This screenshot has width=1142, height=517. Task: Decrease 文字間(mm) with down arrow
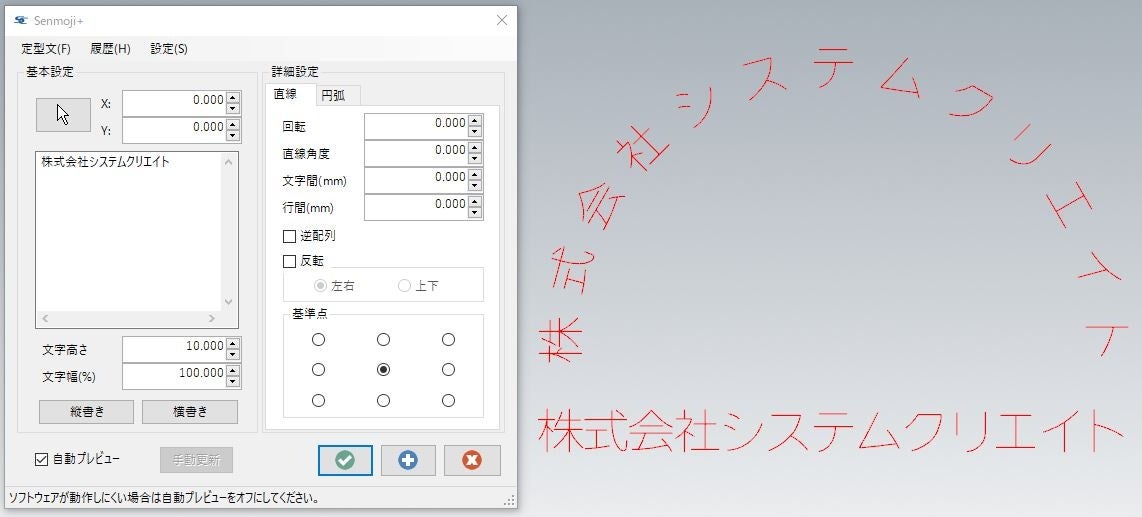click(475, 186)
